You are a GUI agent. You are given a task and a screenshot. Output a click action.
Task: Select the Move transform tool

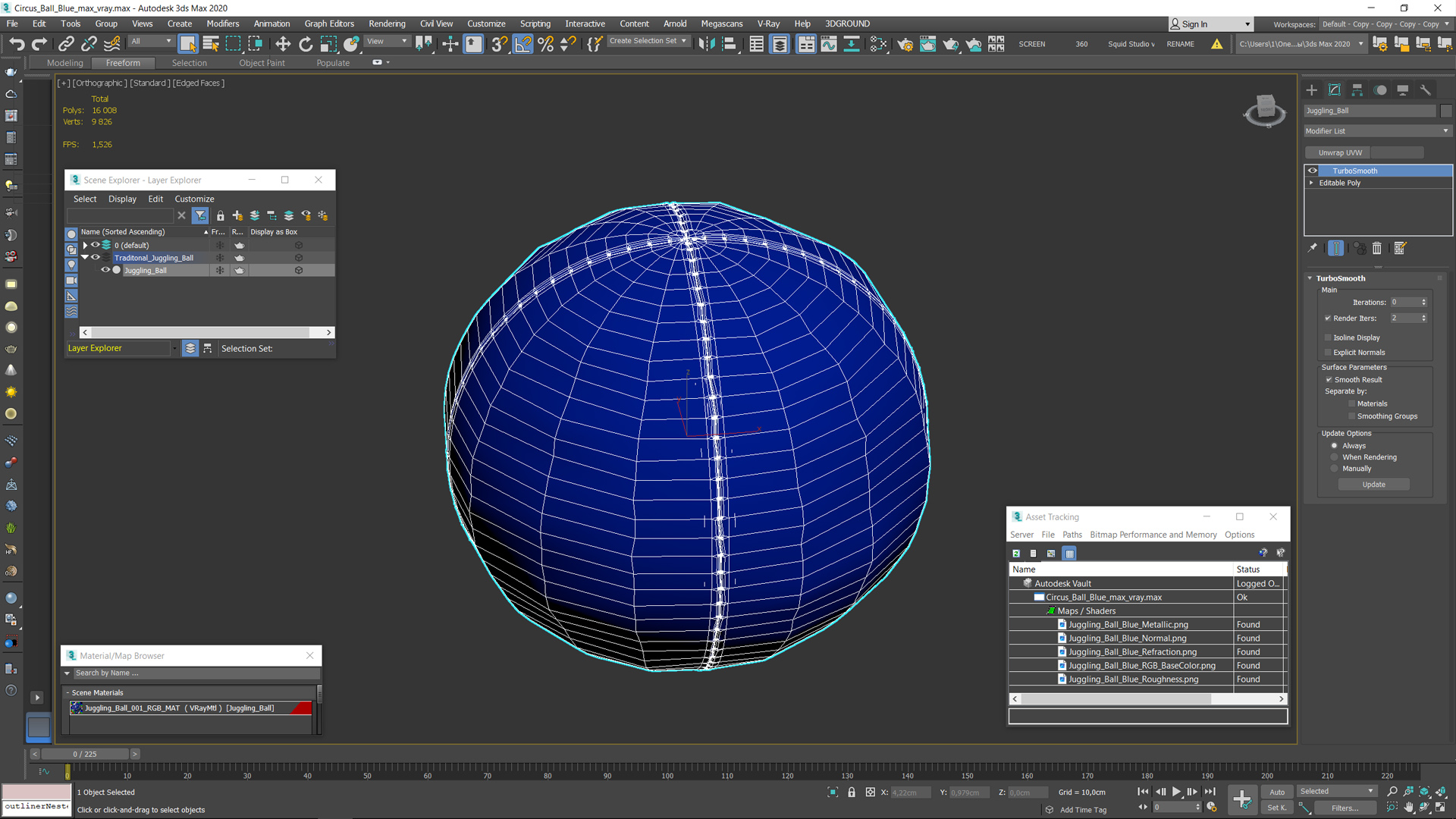tap(283, 44)
